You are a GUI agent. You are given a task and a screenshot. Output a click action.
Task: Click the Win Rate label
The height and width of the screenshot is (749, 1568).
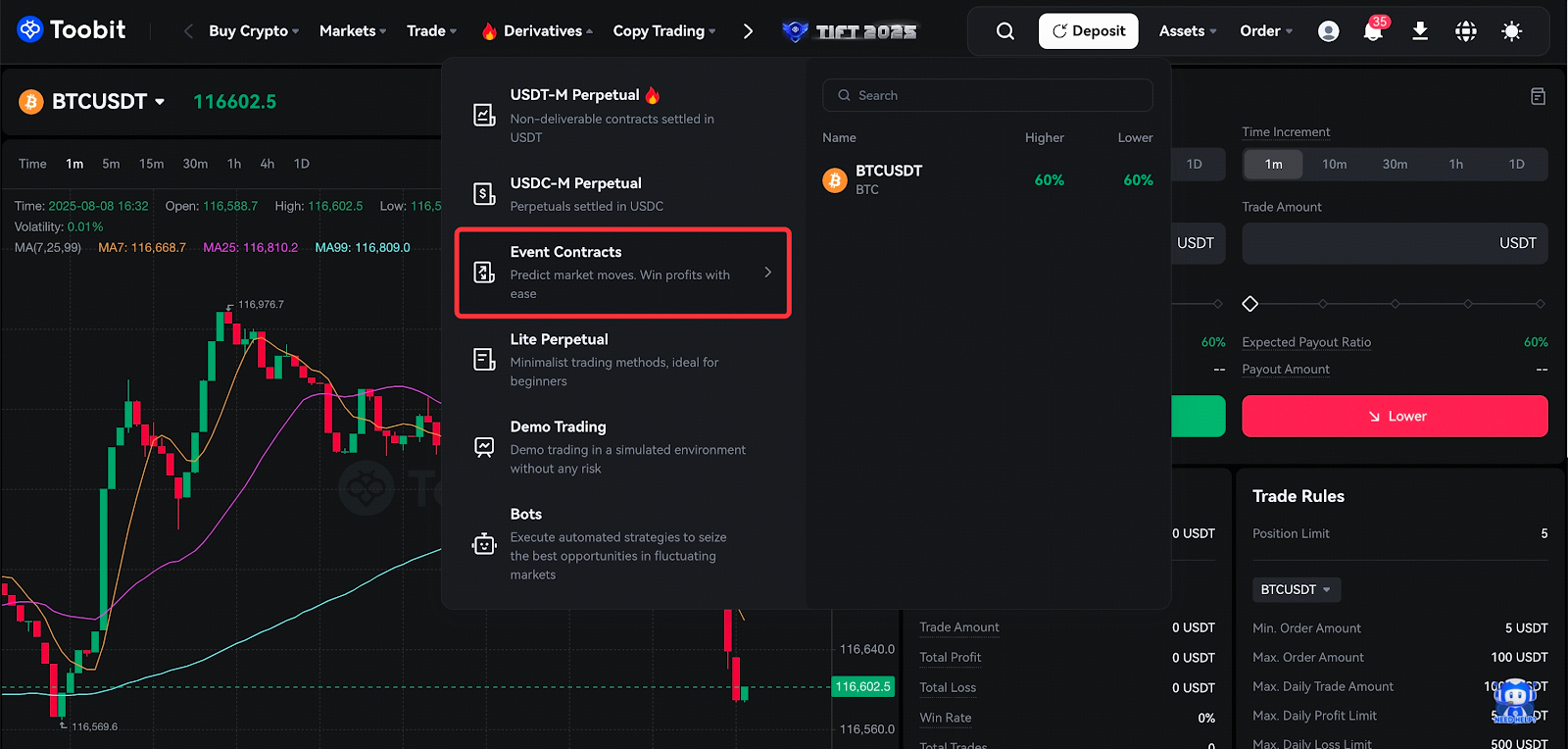click(x=946, y=718)
